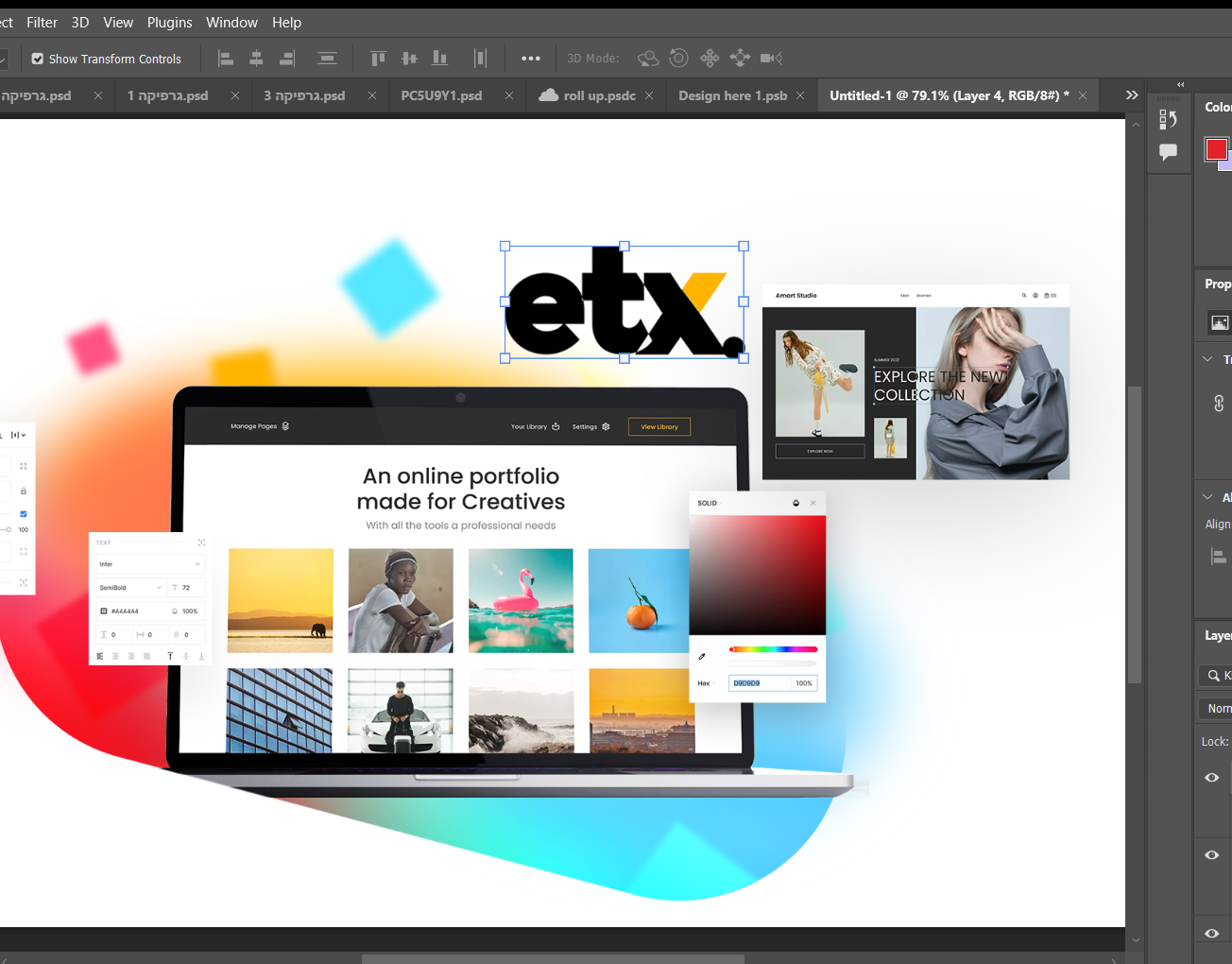Close the 3 גרפיקה.psd tab
Screen dimensions: 1232x964
click(x=372, y=95)
